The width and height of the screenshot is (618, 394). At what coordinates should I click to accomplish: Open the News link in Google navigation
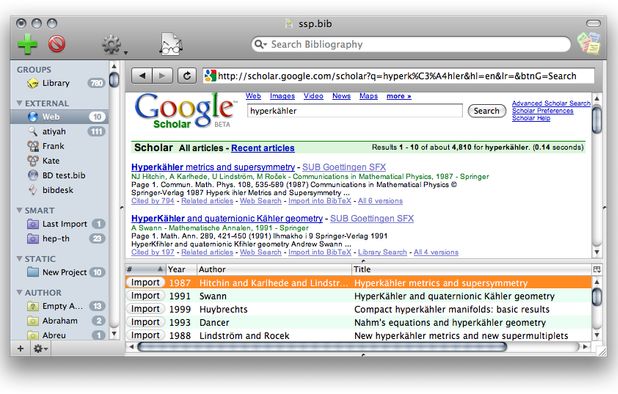(x=341, y=96)
